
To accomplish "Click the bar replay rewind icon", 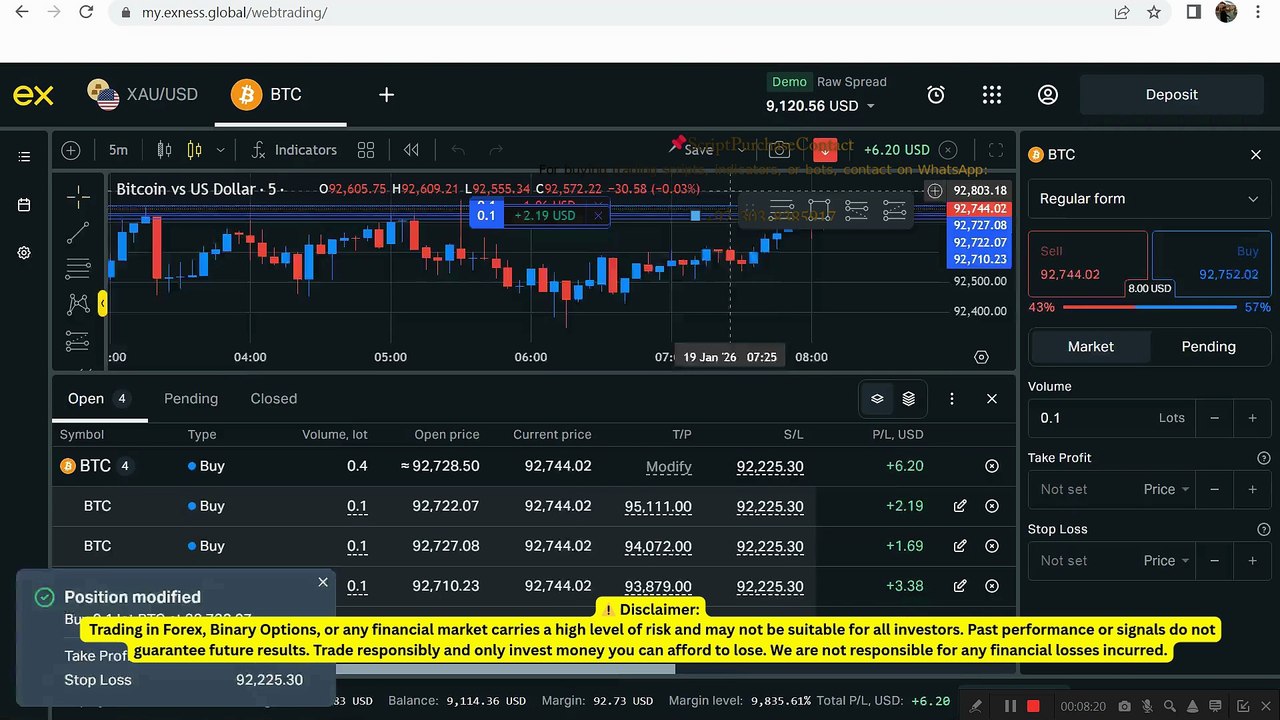I will 411,150.
